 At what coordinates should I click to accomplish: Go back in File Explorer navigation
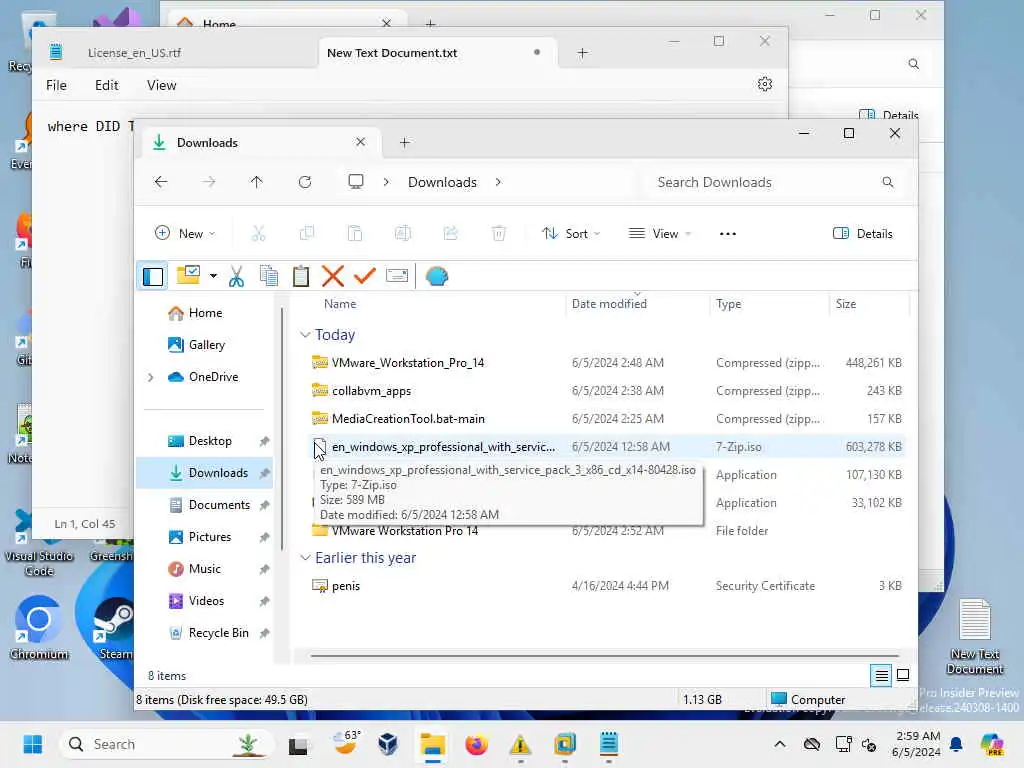(x=161, y=182)
